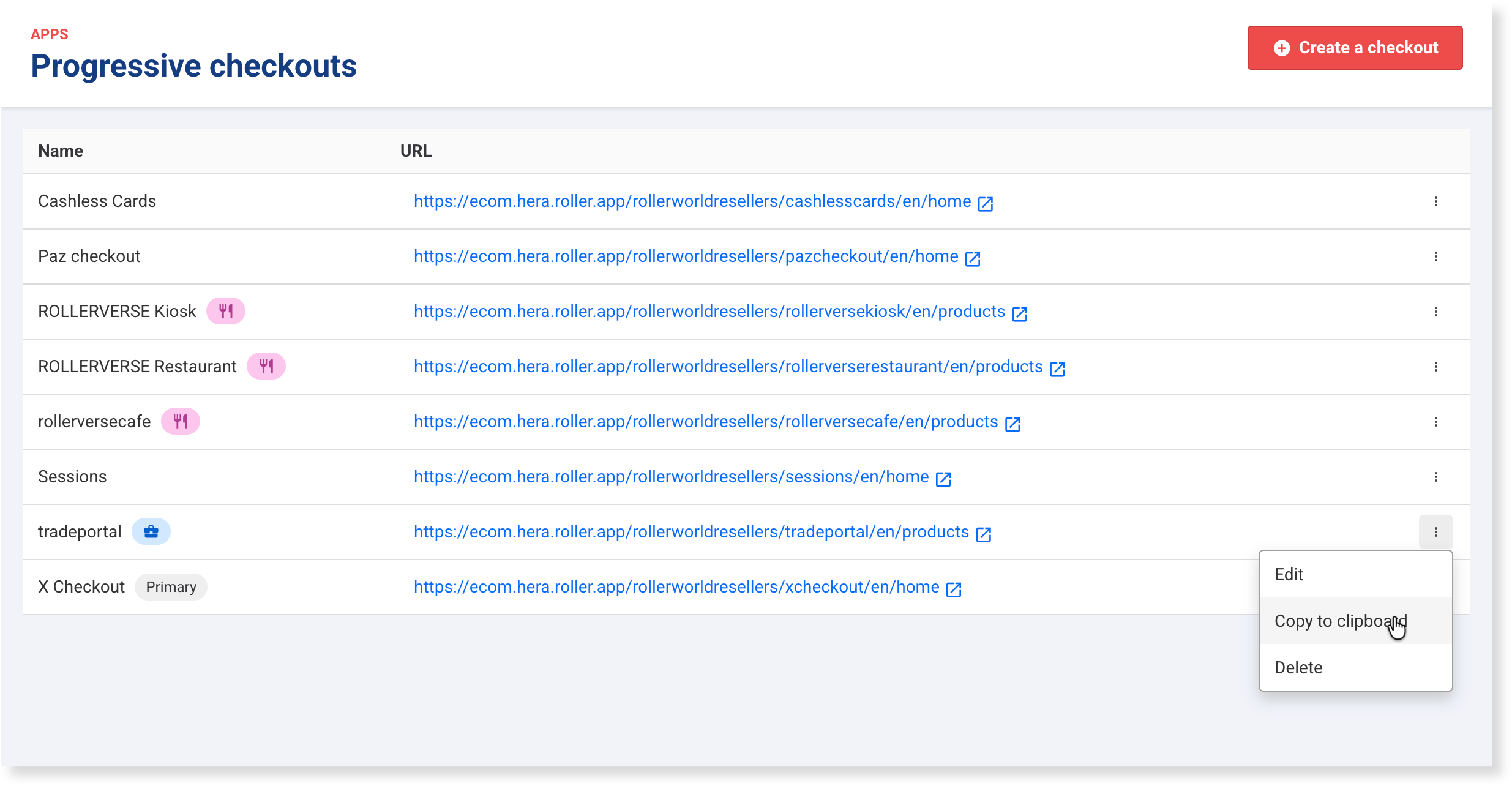Open the pazcheckout URL link

(x=686, y=256)
